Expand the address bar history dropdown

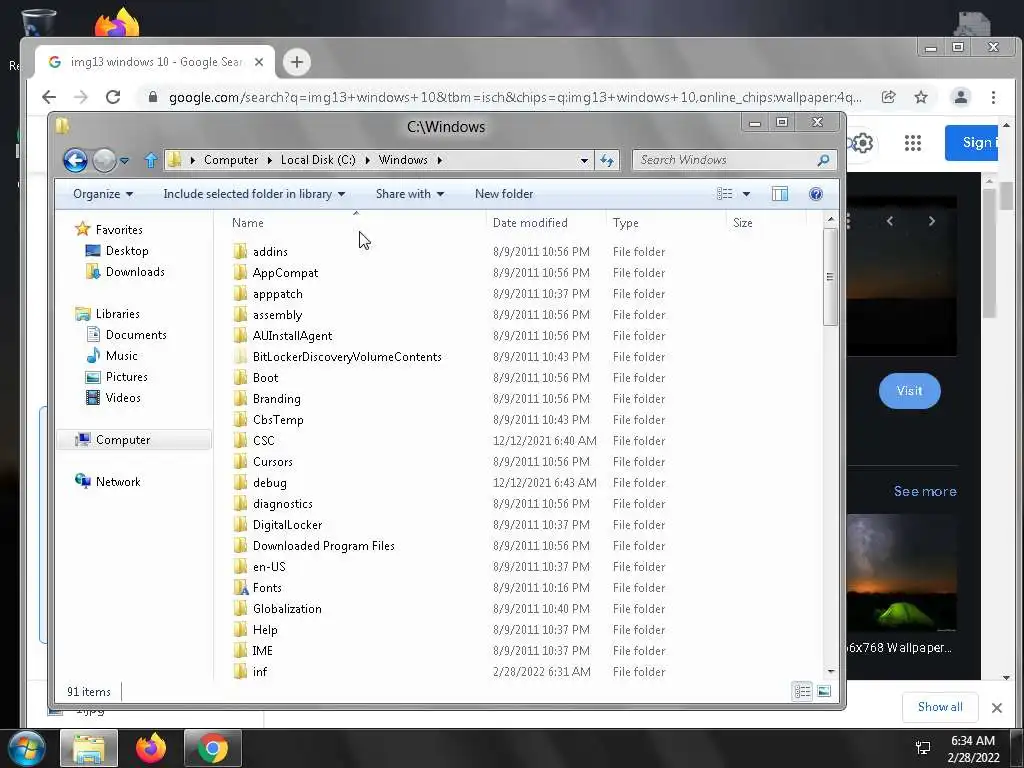click(584, 161)
